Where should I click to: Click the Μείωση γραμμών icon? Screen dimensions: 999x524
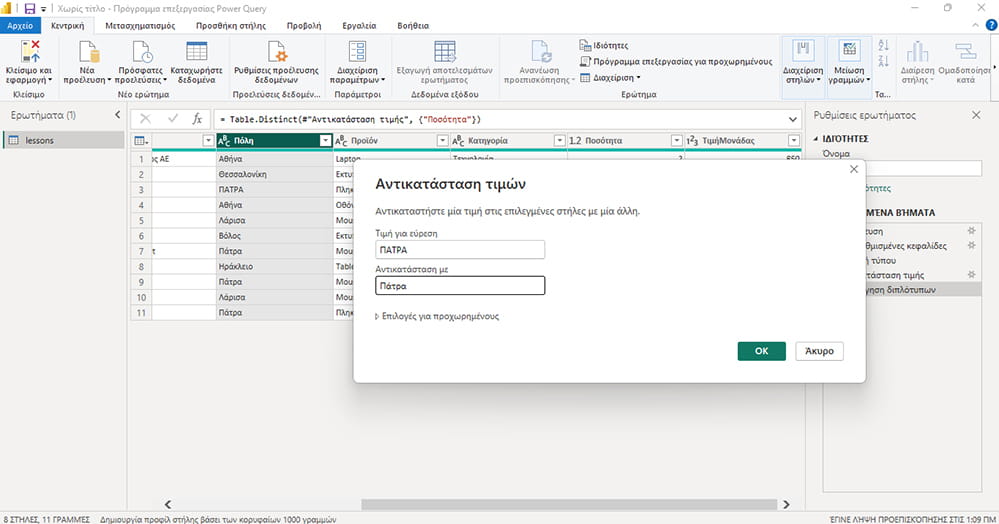tap(849, 51)
